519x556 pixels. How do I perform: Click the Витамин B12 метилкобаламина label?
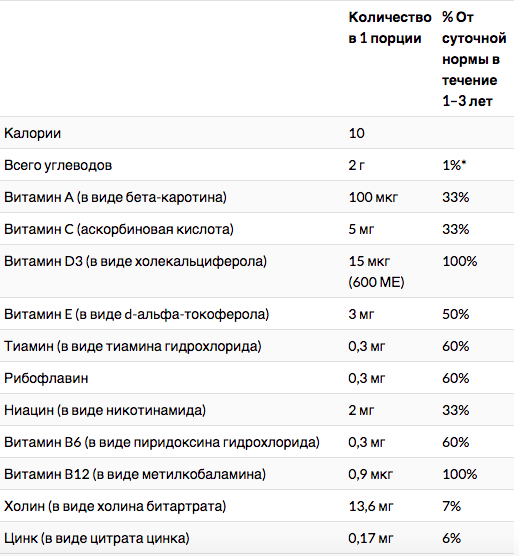135,474
